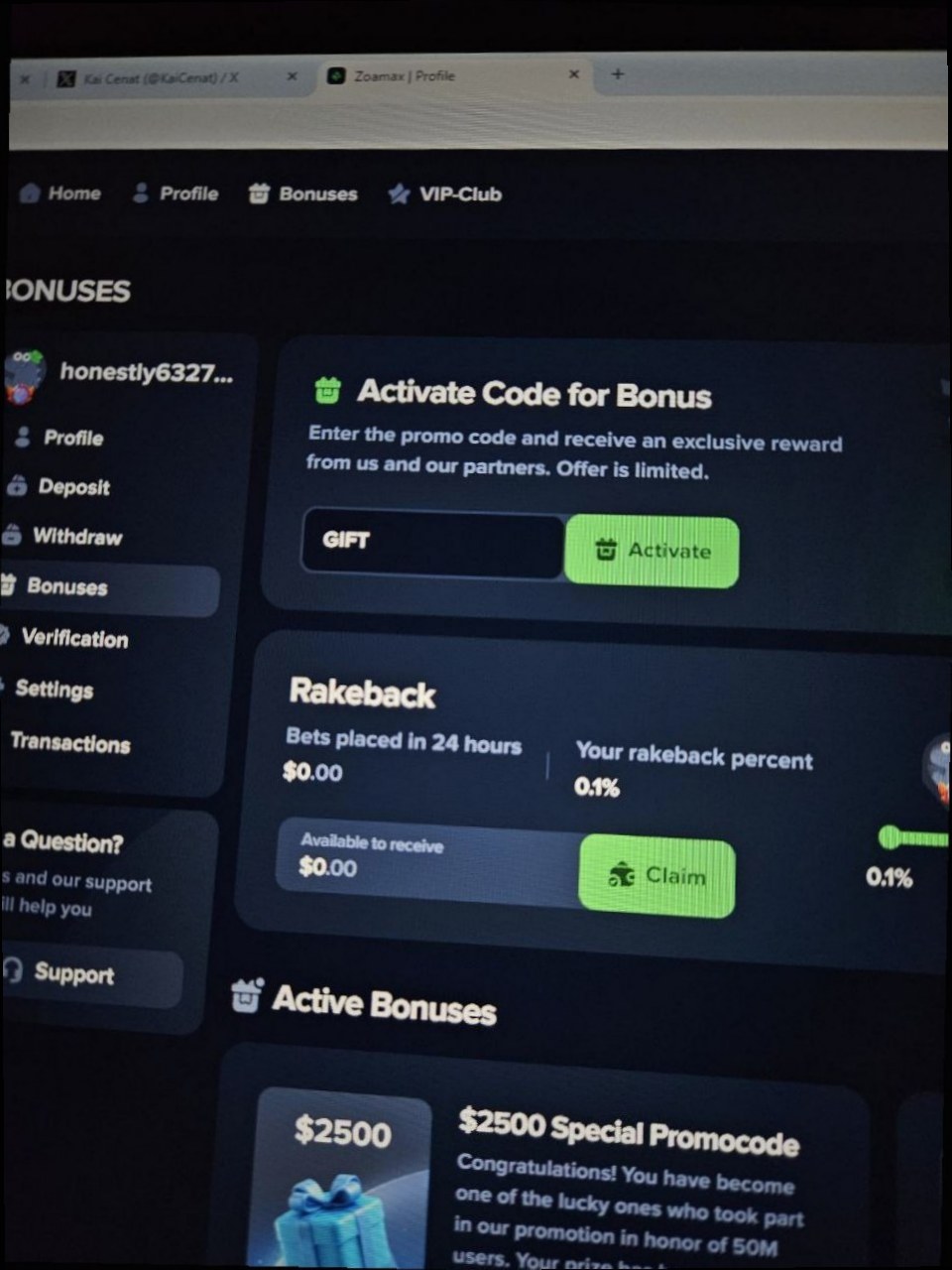Screen dimensions: 952x1270
Task: Open Transactions in the sidebar
Action: [67, 743]
